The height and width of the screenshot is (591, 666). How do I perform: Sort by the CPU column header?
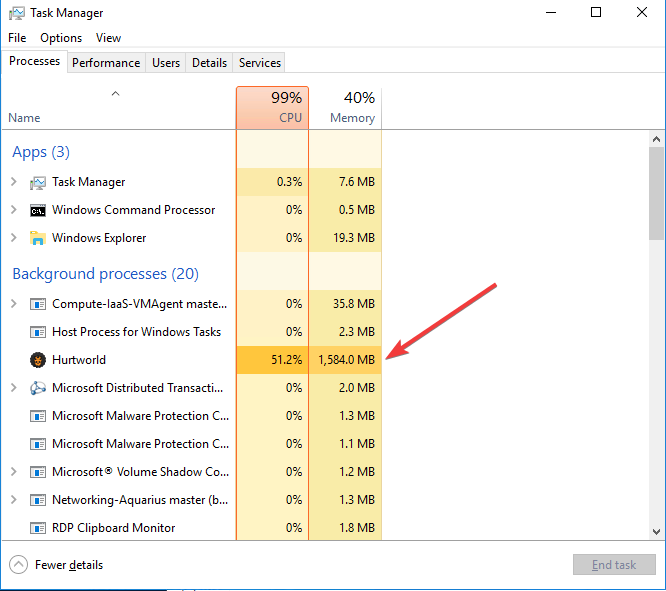[272, 107]
